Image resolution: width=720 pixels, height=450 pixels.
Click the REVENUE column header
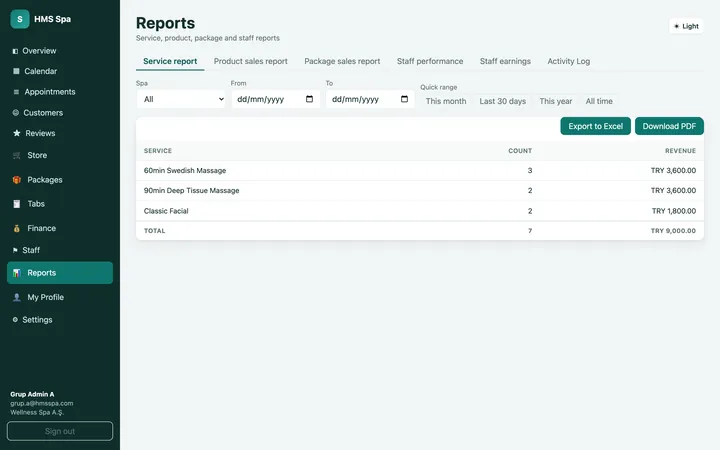pos(680,151)
